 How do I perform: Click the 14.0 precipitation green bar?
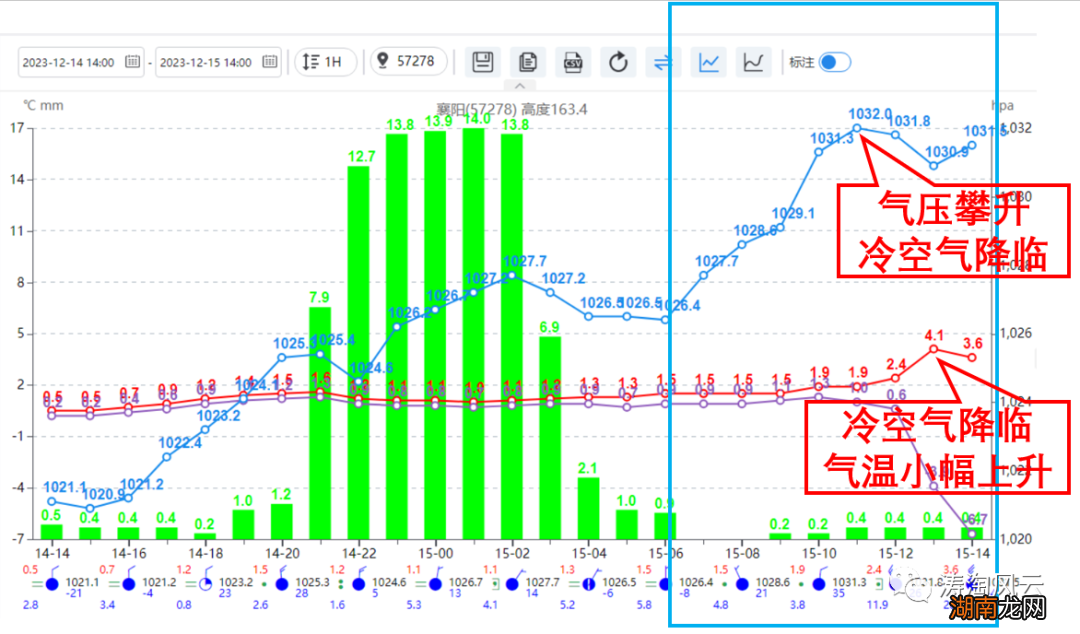click(x=473, y=330)
